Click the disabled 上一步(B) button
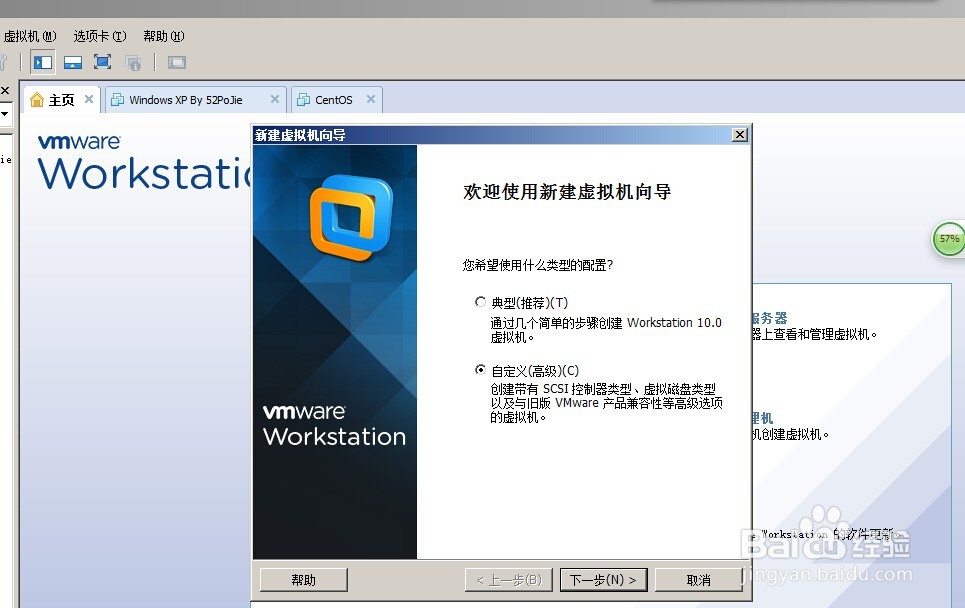Screen dimensions: 965x608 point(509,580)
